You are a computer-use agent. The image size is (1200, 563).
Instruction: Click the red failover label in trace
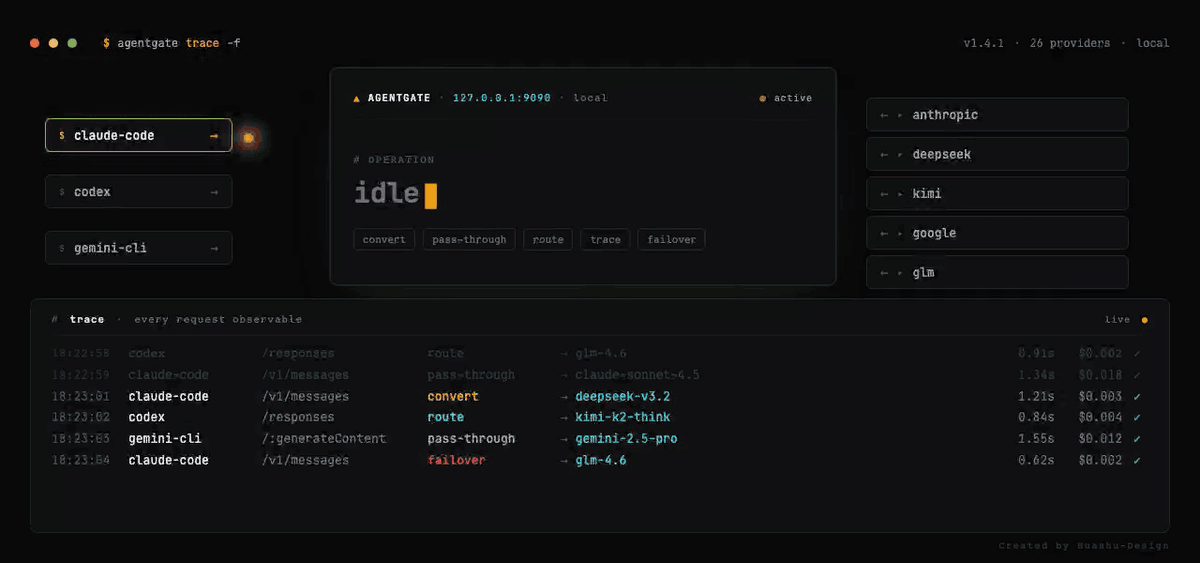pyautogui.click(x=456, y=460)
